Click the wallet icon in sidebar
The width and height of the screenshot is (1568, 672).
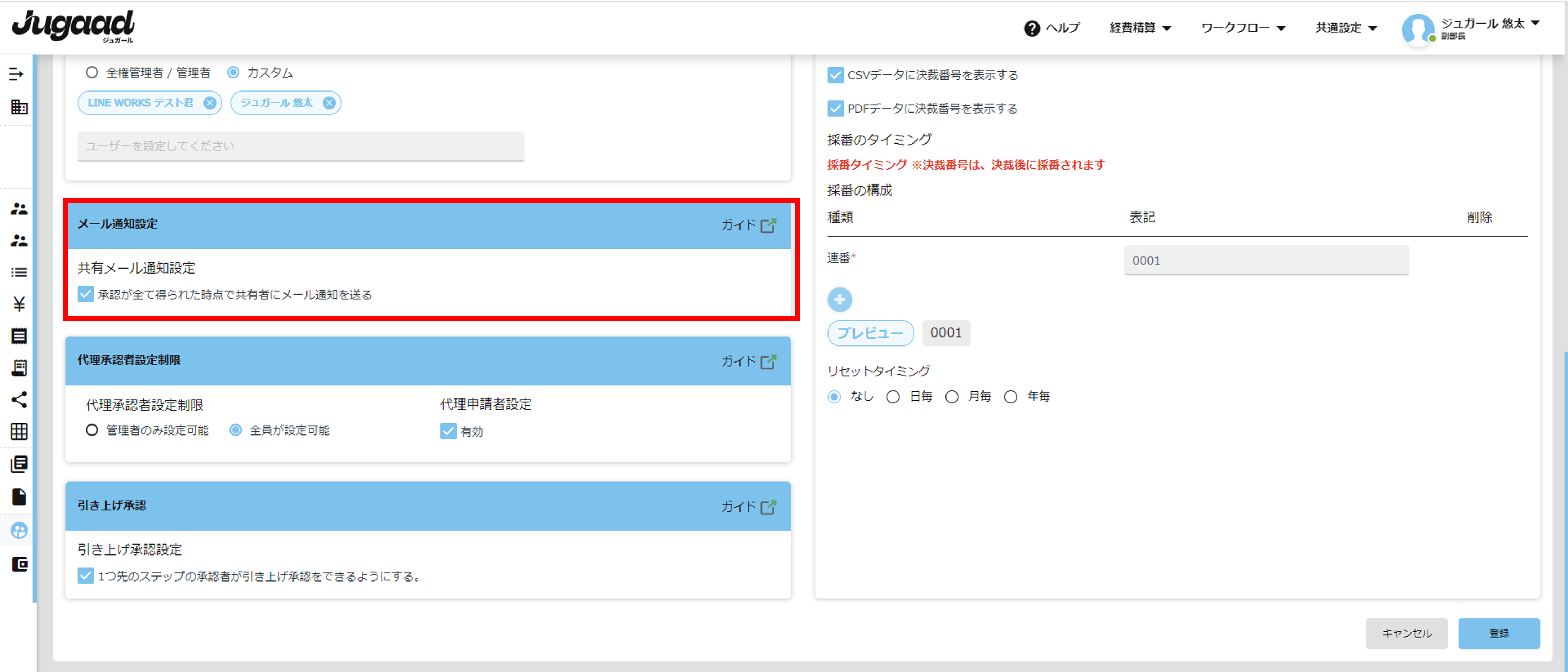point(19,564)
